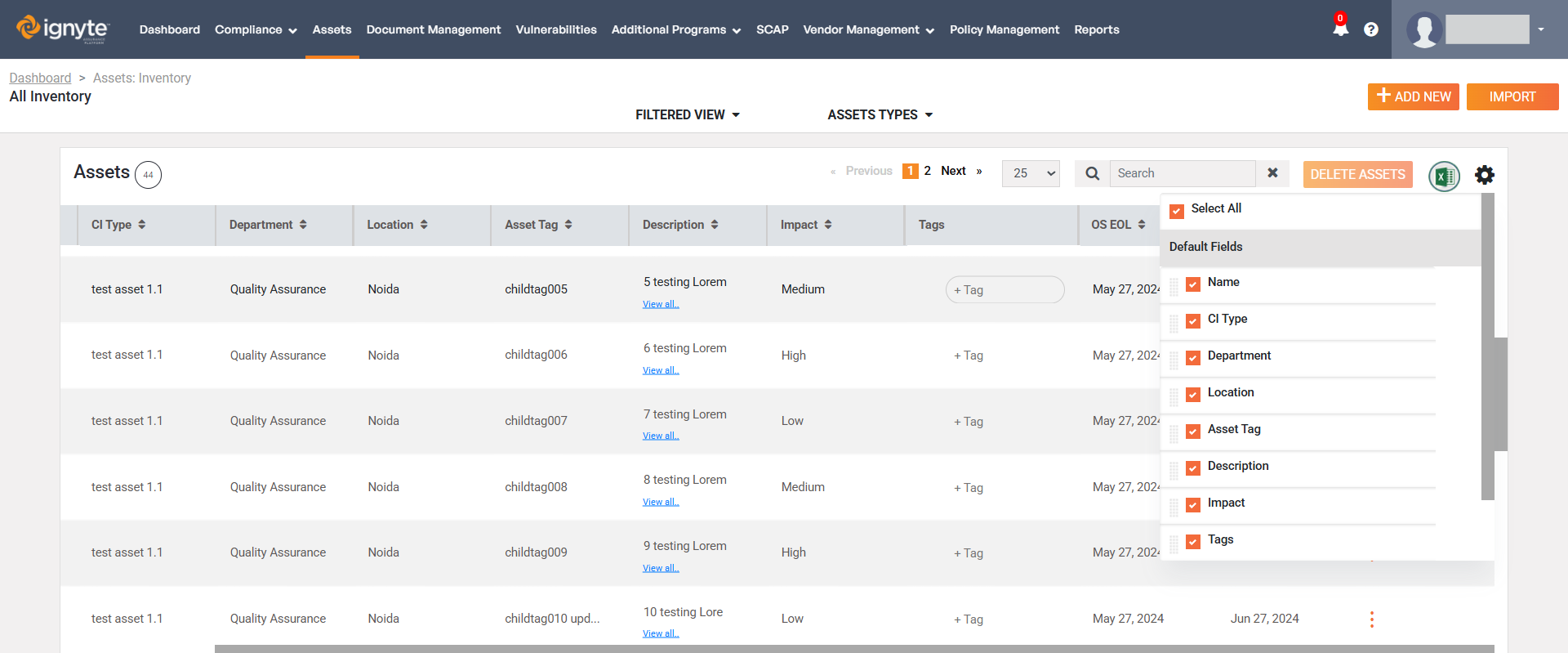Follow the Dashboard breadcrumb link
Image resolution: width=1568 pixels, height=653 pixels.
click(40, 78)
